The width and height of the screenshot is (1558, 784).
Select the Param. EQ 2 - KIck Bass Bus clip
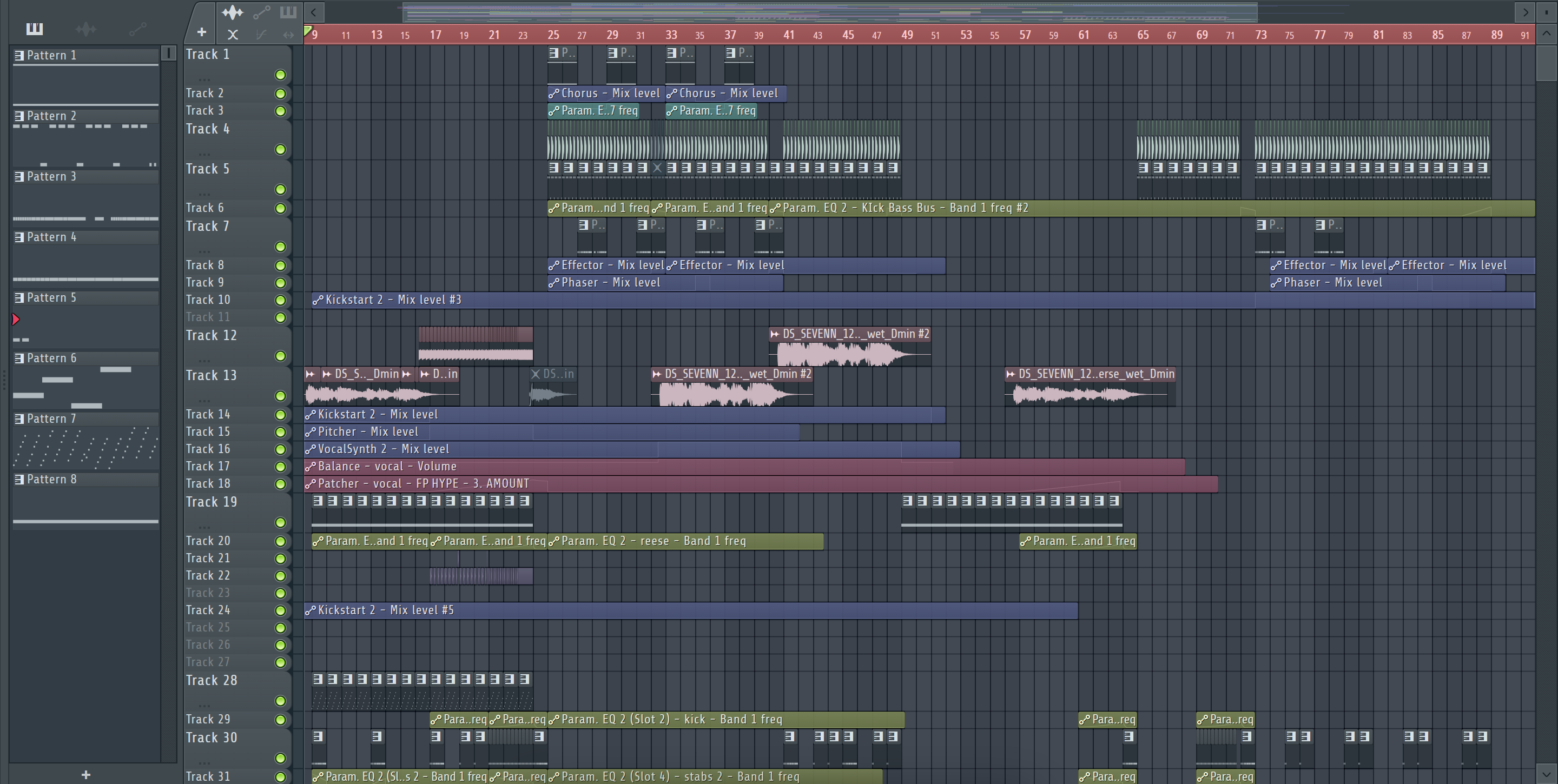pos(1152,208)
